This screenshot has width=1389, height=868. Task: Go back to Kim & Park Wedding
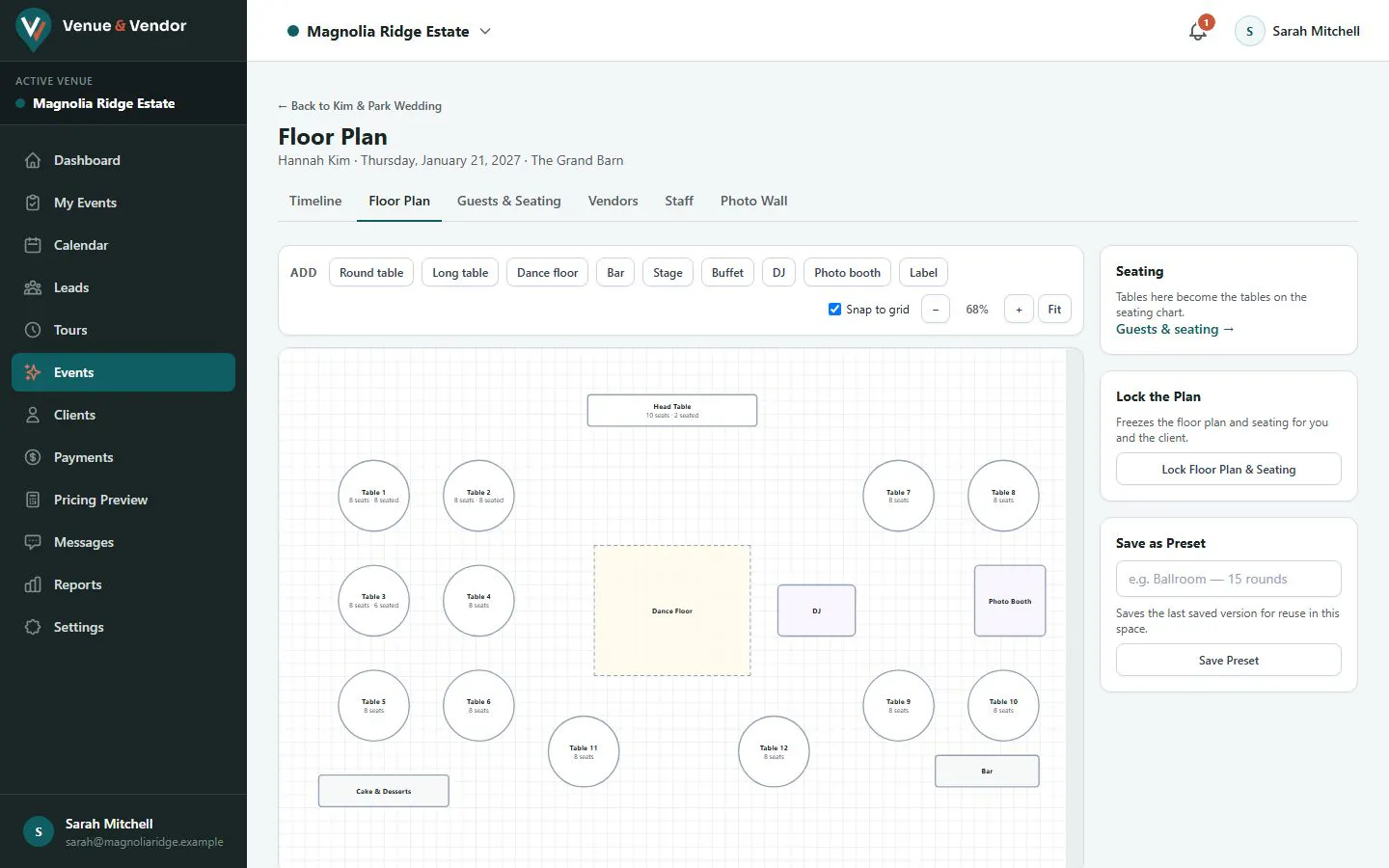[x=360, y=106]
